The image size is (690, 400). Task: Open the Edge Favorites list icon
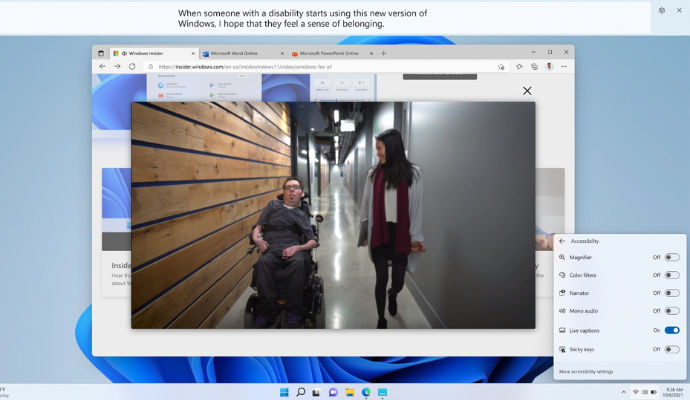coord(520,66)
